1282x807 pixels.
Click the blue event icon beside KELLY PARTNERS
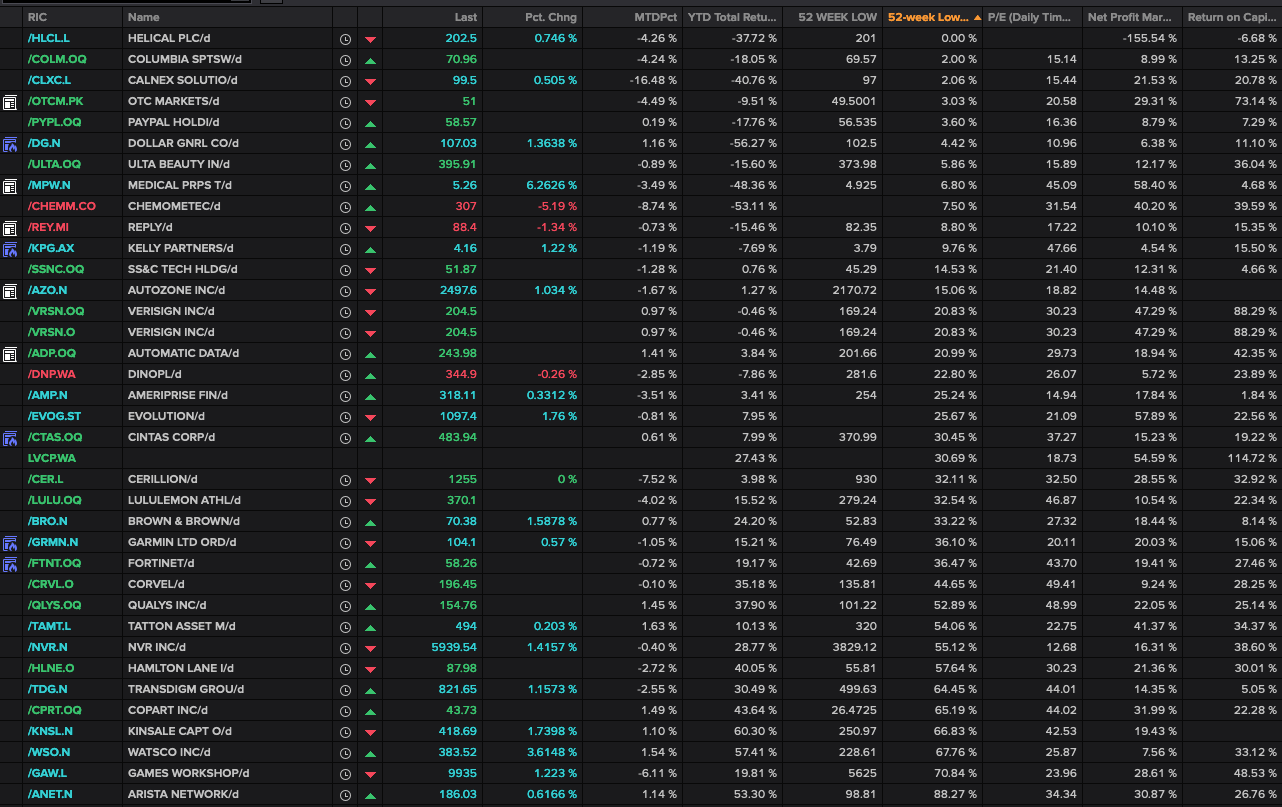click(x=10, y=248)
